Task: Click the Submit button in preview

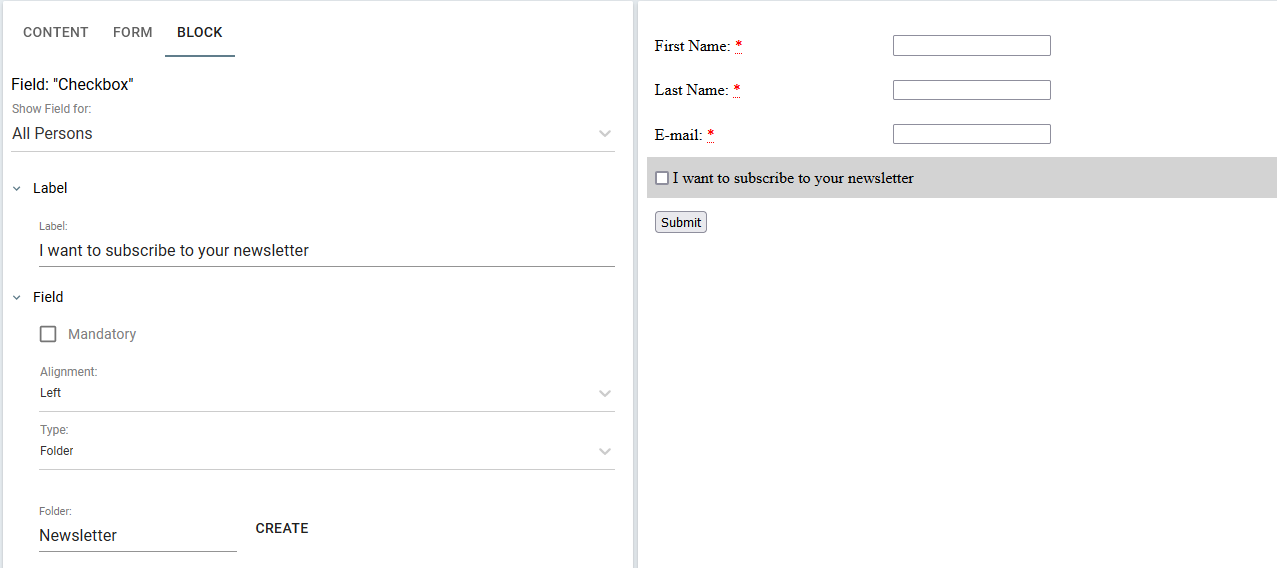Action: tap(681, 222)
